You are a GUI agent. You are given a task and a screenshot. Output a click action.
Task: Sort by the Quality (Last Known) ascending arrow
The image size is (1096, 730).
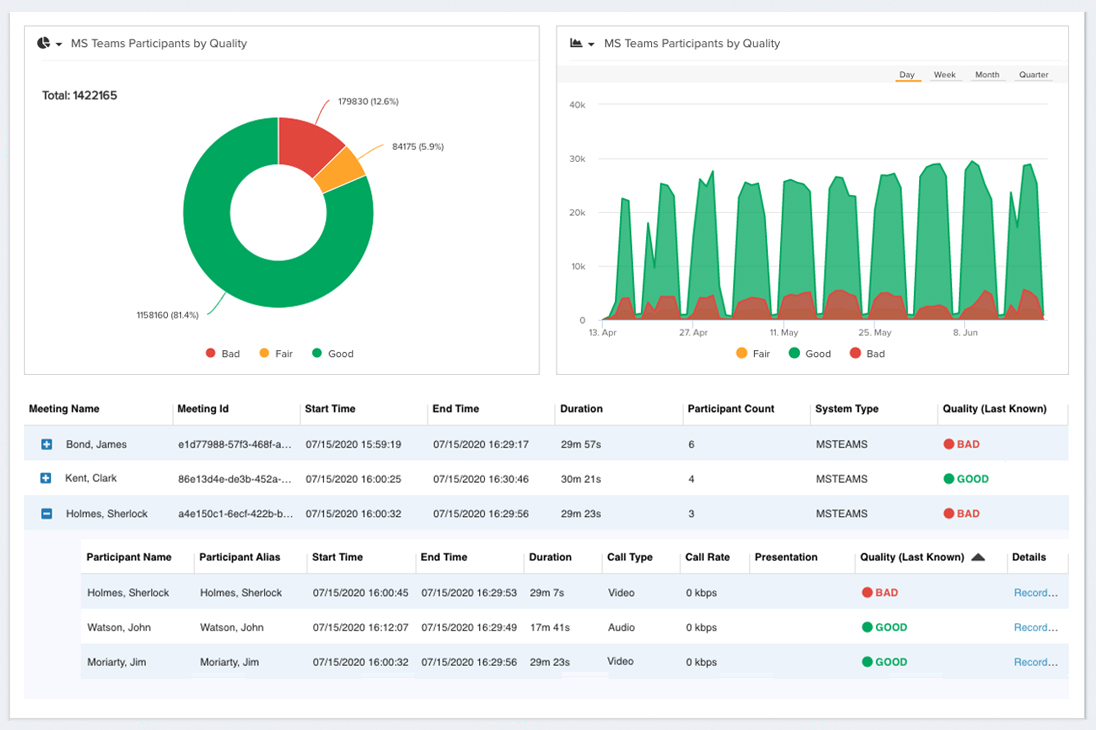(978, 557)
